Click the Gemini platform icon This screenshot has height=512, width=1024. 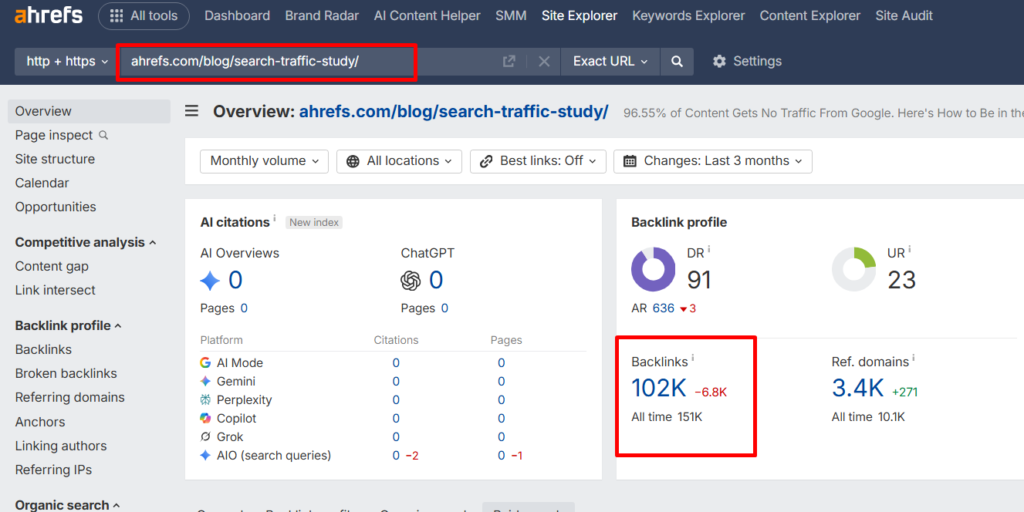206,381
